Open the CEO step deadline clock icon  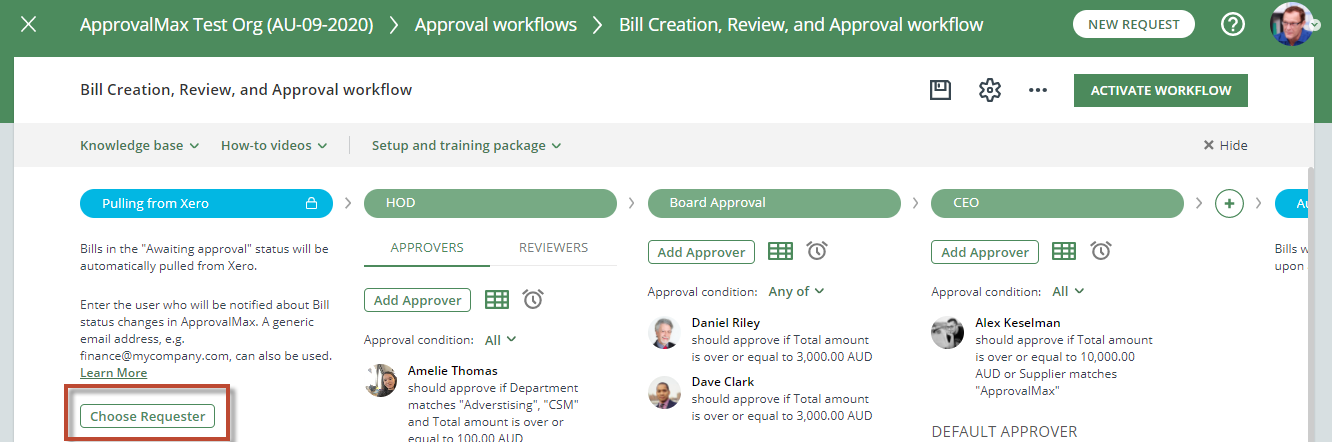click(1101, 251)
